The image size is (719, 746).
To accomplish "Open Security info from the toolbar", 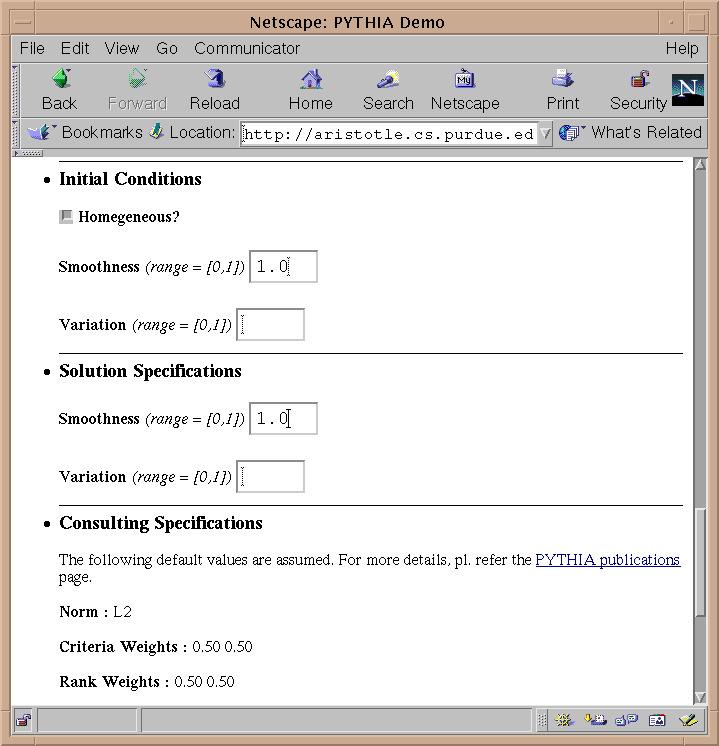I will [x=639, y=90].
